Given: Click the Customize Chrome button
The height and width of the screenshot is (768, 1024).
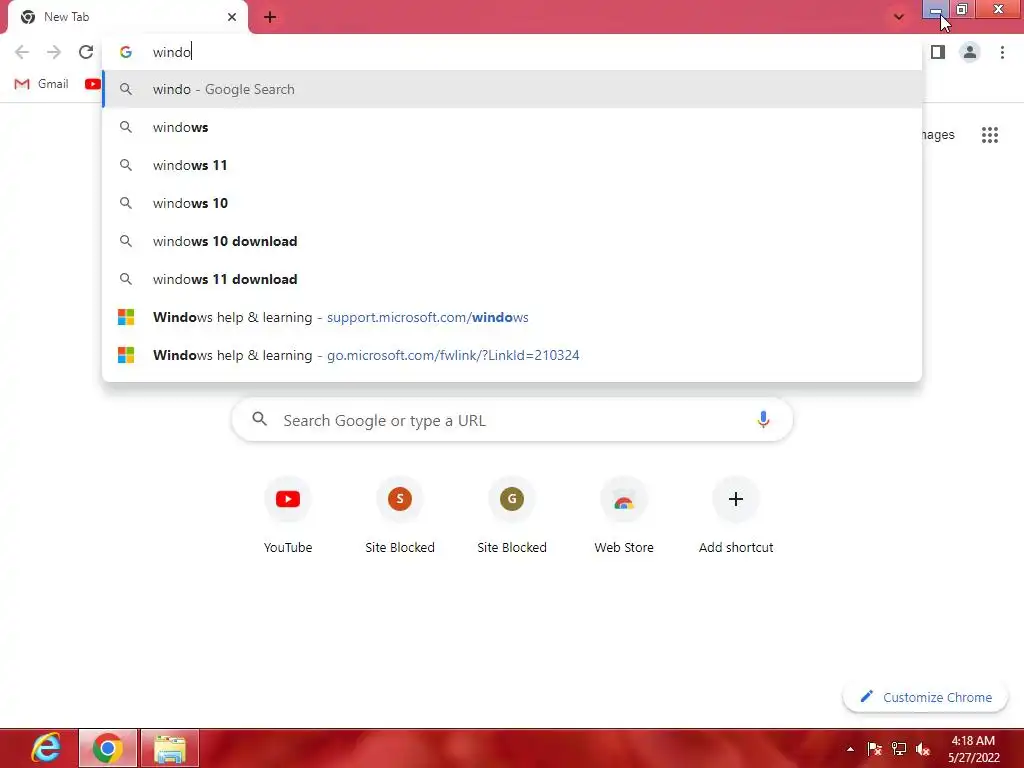Looking at the screenshot, I should [x=925, y=697].
